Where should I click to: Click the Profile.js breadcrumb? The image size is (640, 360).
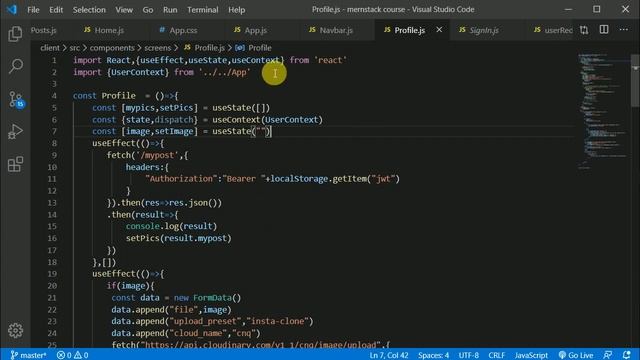click(x=209, y=48)
